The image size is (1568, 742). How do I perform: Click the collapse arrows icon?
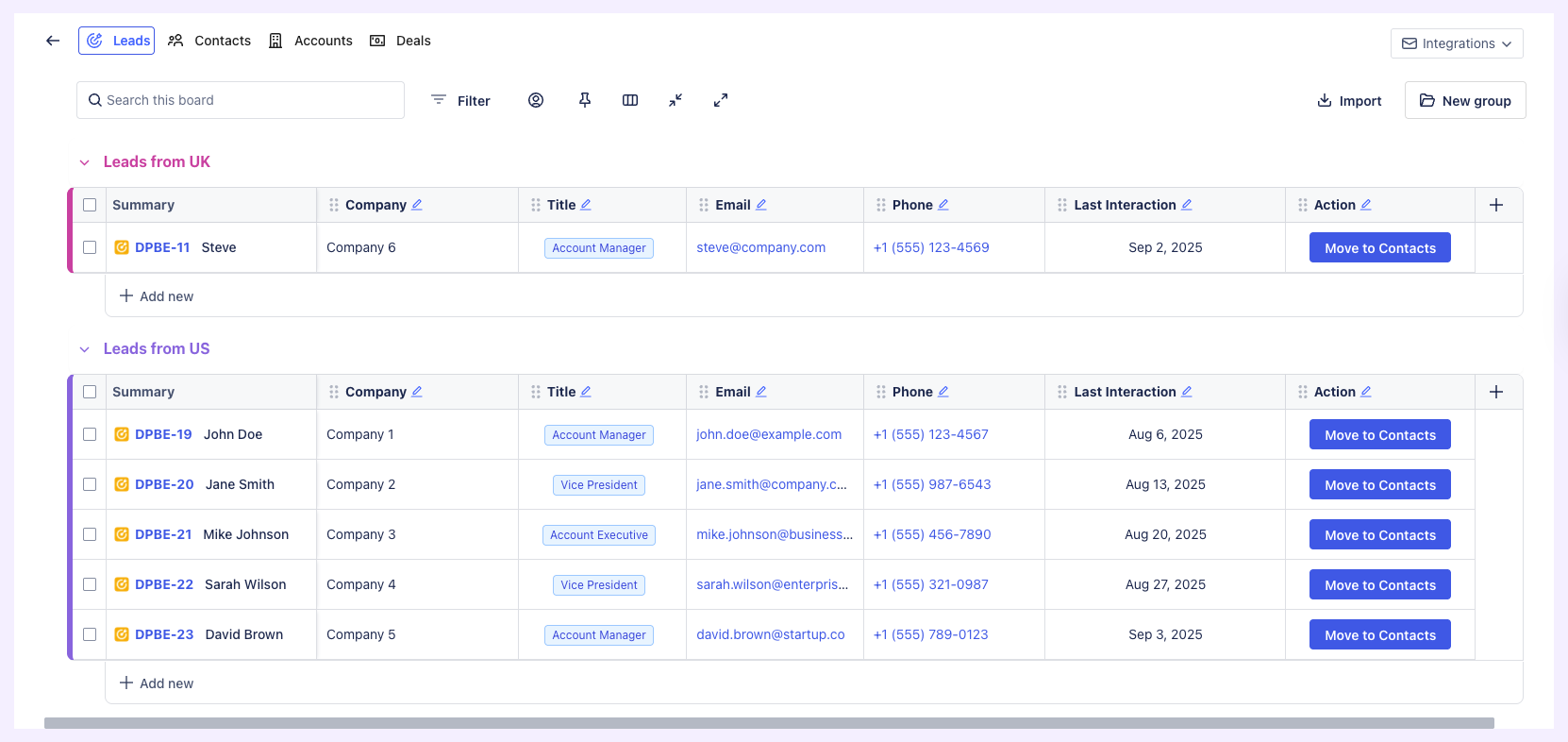(676, 100)
